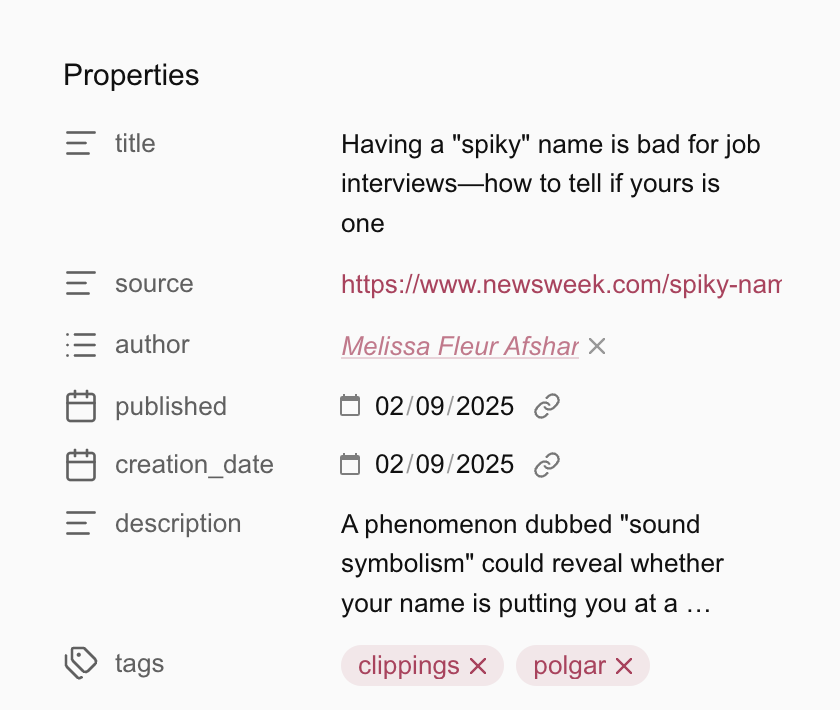Remove the clippings tag
The width and height of the screenshot is (840, 710).
pyautogui.click(x=478, y=666)
